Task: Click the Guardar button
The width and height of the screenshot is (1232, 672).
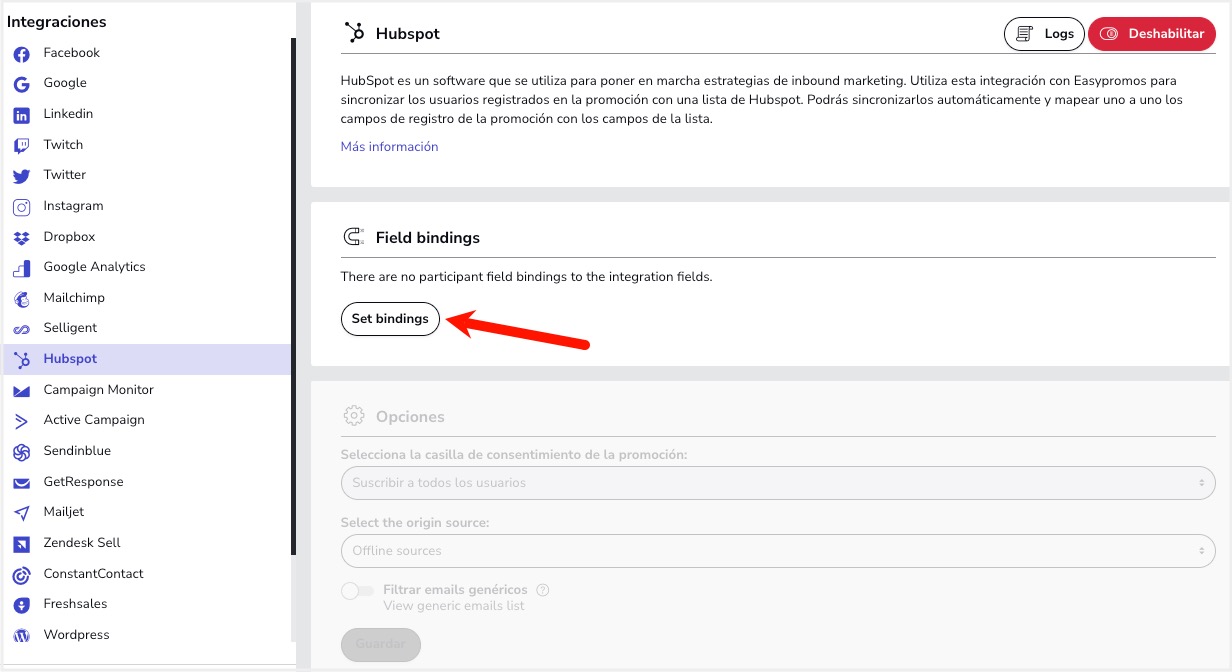Action: [381, 644]
